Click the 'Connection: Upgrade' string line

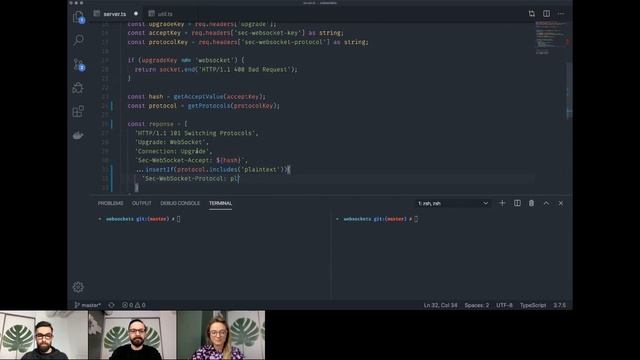[x=173, y=151]
